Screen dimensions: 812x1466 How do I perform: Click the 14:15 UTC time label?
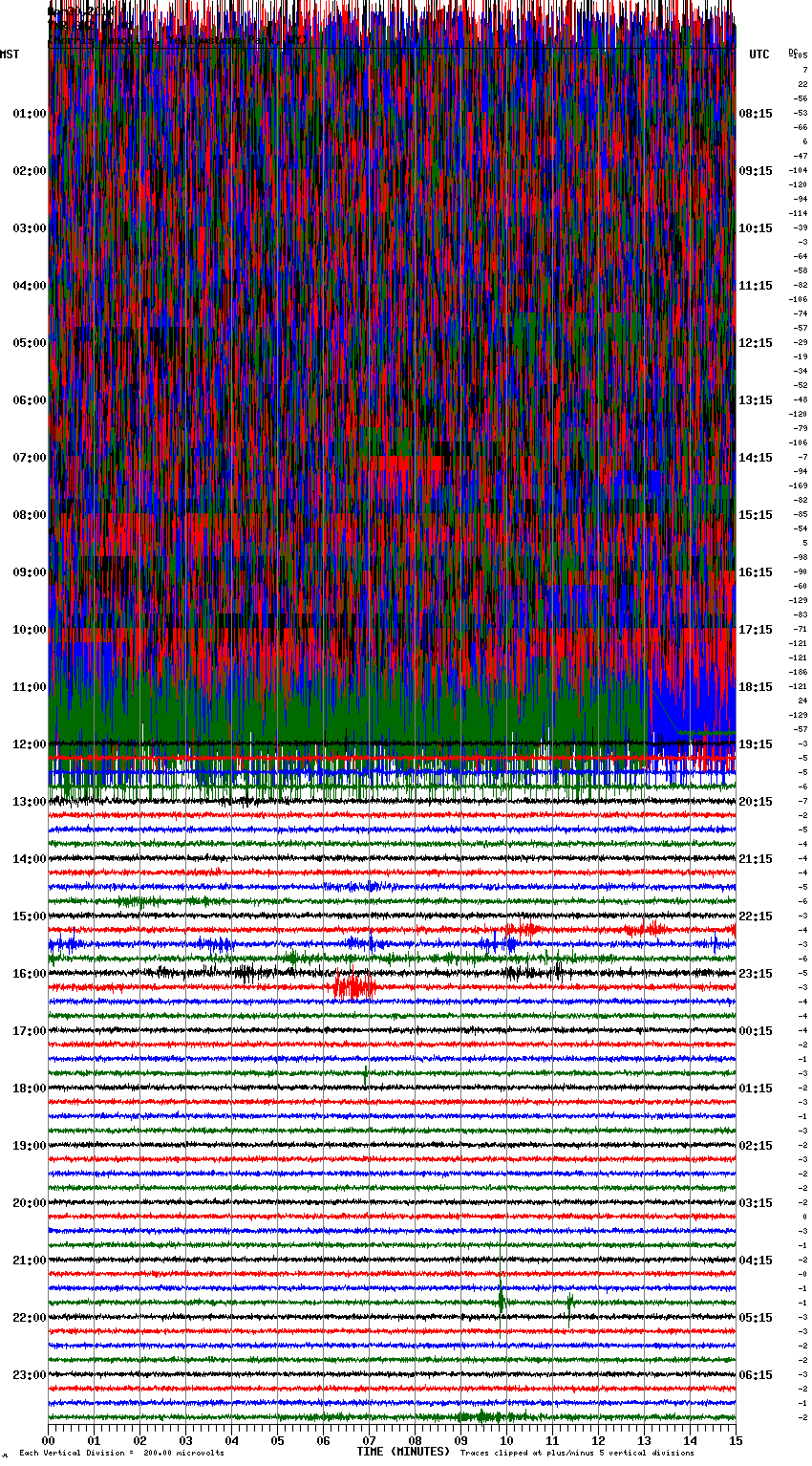[x=756, y=458]
